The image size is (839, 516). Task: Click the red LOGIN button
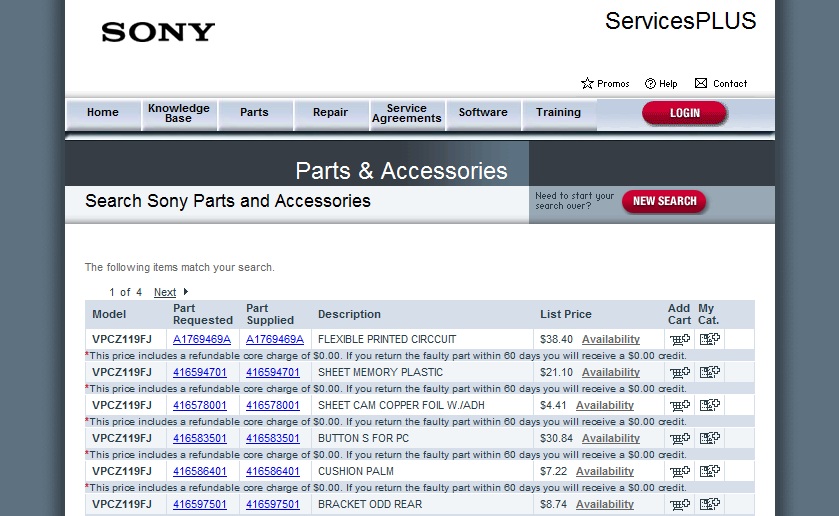pyautogui.click(x=684, y=113)
